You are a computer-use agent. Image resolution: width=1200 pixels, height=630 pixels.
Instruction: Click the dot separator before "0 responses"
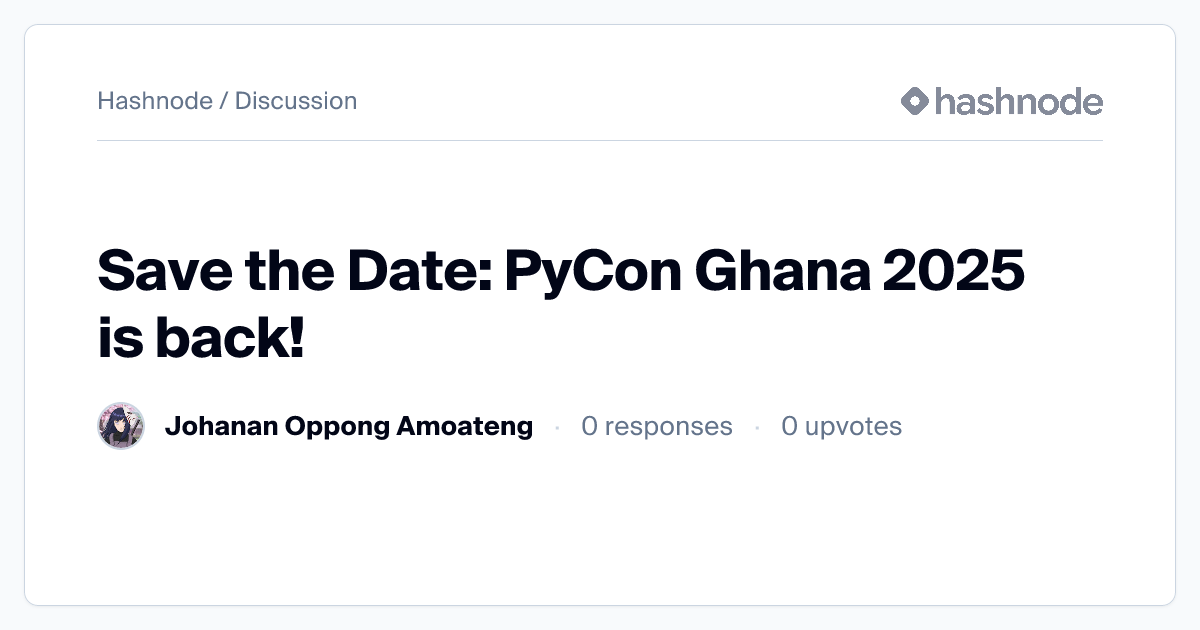[x=557, y=428]
